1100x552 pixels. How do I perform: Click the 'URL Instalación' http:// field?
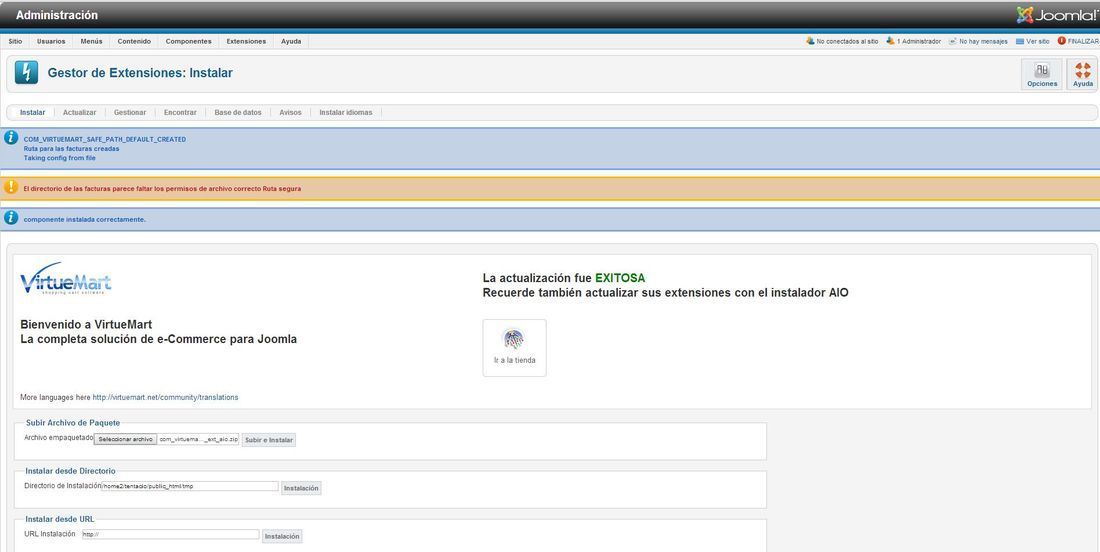pyautogui.click(x=170, y=534)
